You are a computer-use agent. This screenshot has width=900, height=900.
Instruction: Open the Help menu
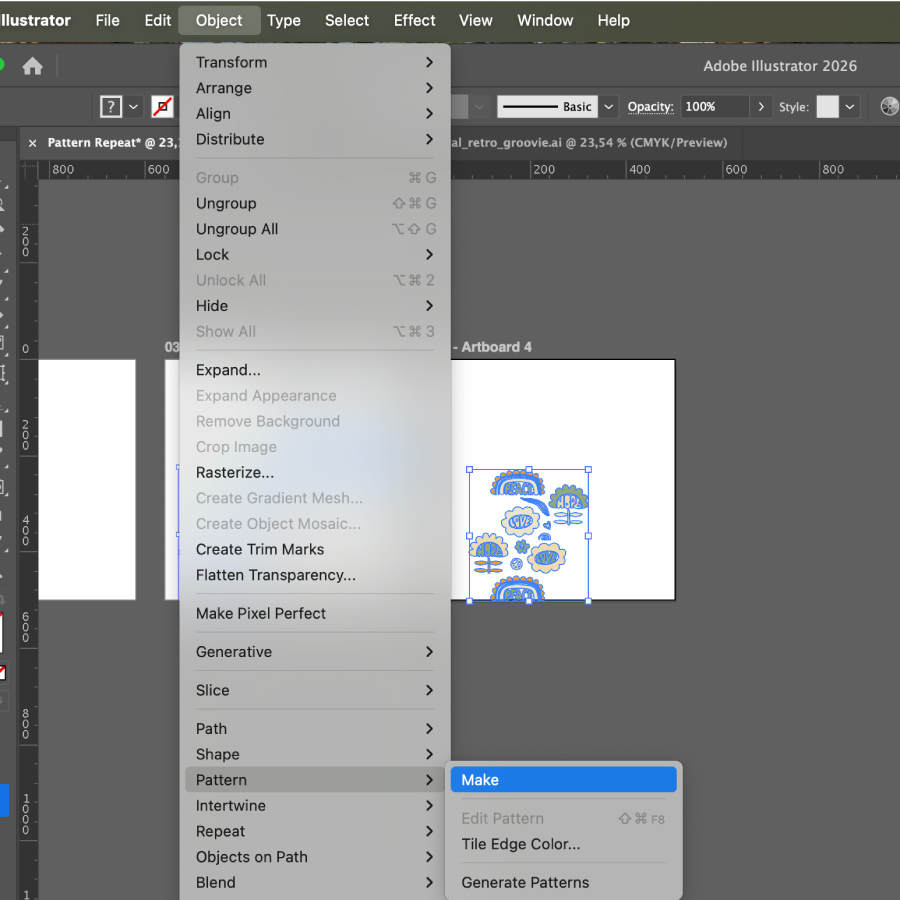tap(613, 21)
